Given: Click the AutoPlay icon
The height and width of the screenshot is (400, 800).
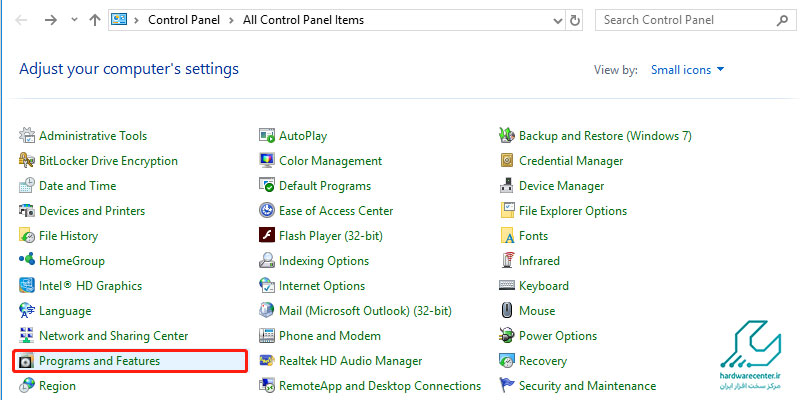Looking at the screenshot, I should click(267, 136).
